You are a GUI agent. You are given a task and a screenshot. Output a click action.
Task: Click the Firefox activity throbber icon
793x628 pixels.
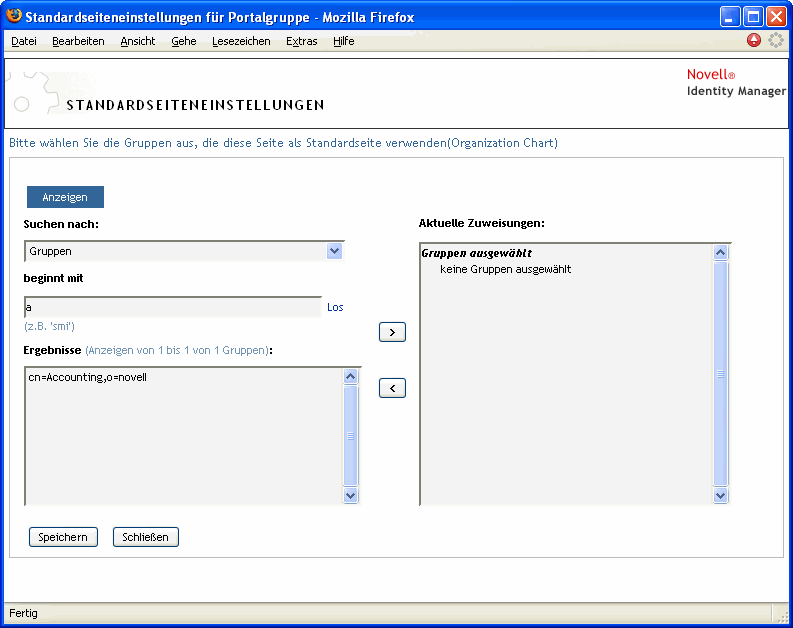(x=775, y=40)
